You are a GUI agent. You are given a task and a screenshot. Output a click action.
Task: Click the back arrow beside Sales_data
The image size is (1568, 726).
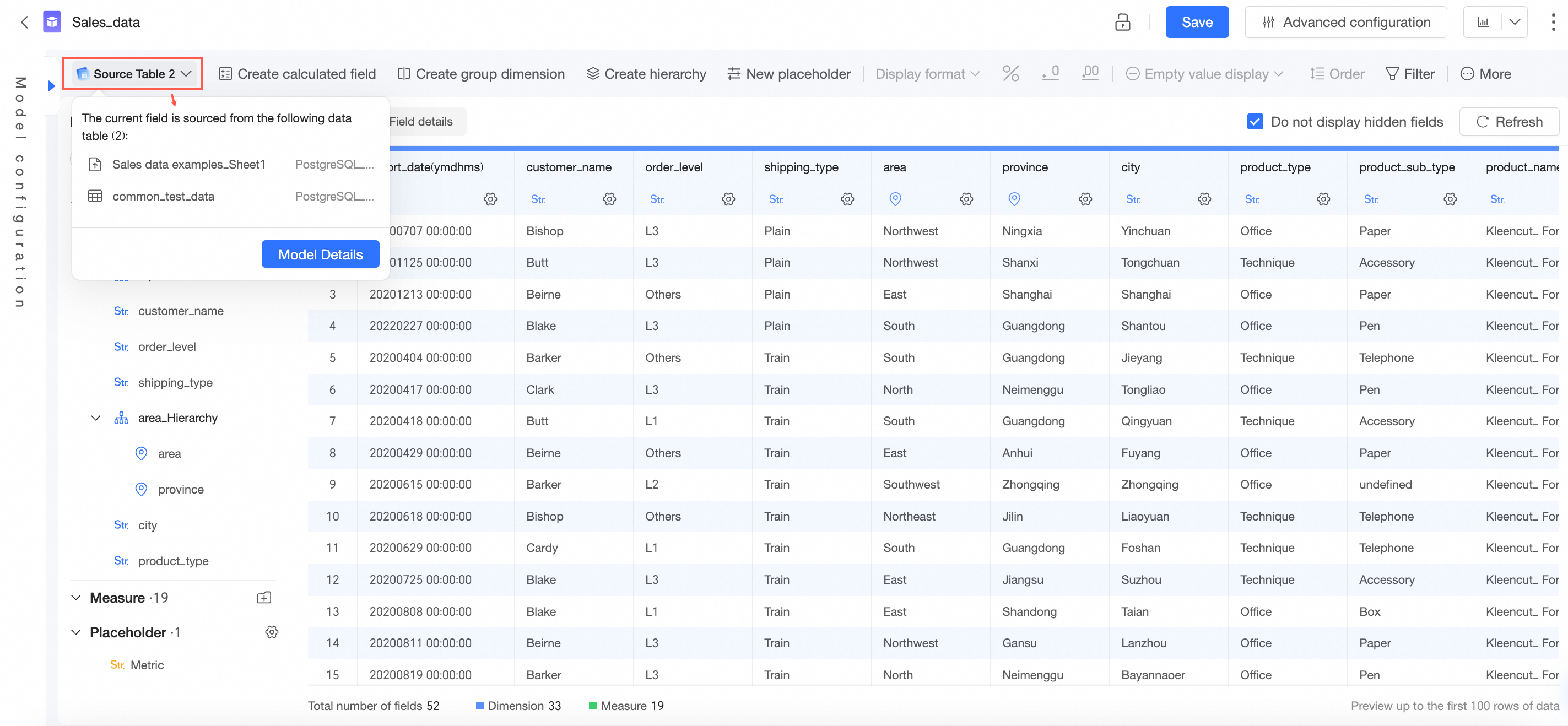[x=24, y=23]
